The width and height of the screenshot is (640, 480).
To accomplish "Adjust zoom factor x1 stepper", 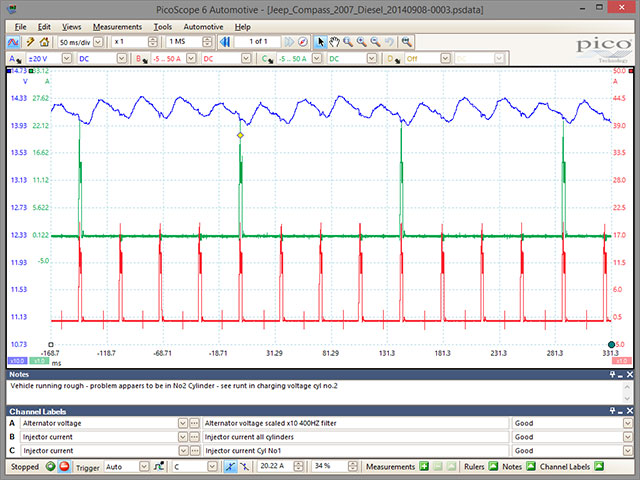I will (153, 42).
